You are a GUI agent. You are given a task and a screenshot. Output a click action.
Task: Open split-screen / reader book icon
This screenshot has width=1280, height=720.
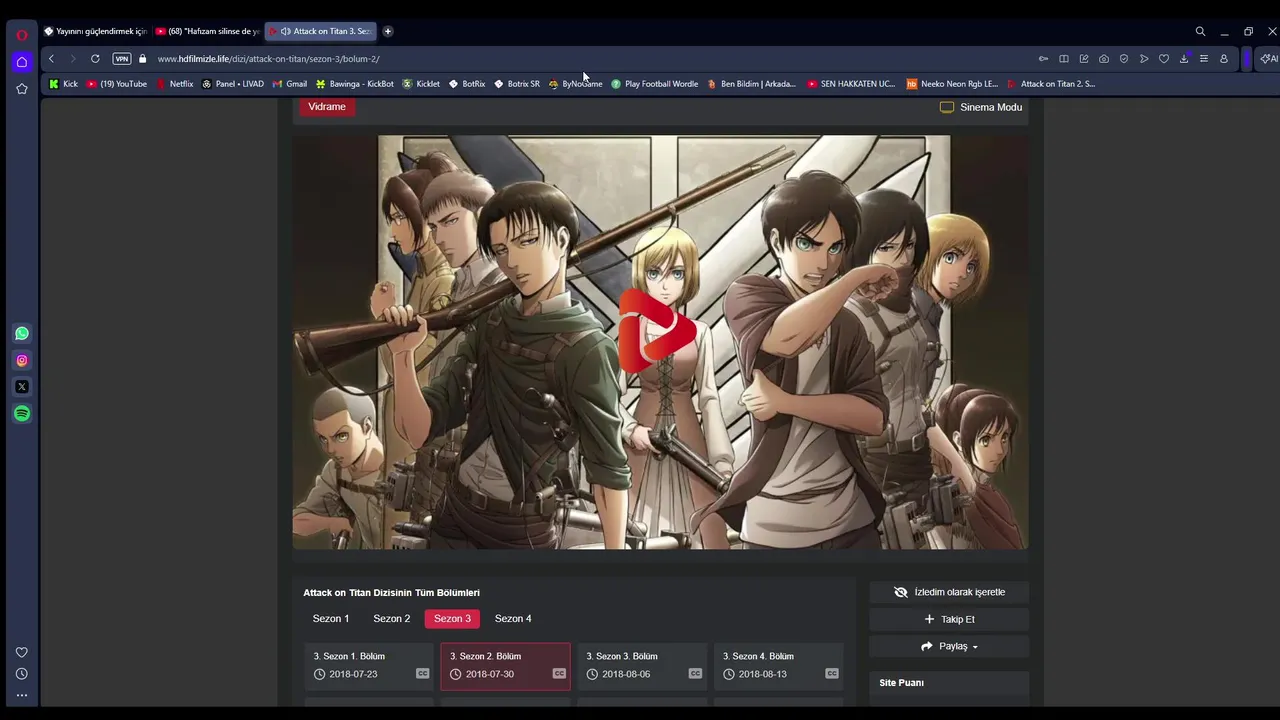[1064, 59]
